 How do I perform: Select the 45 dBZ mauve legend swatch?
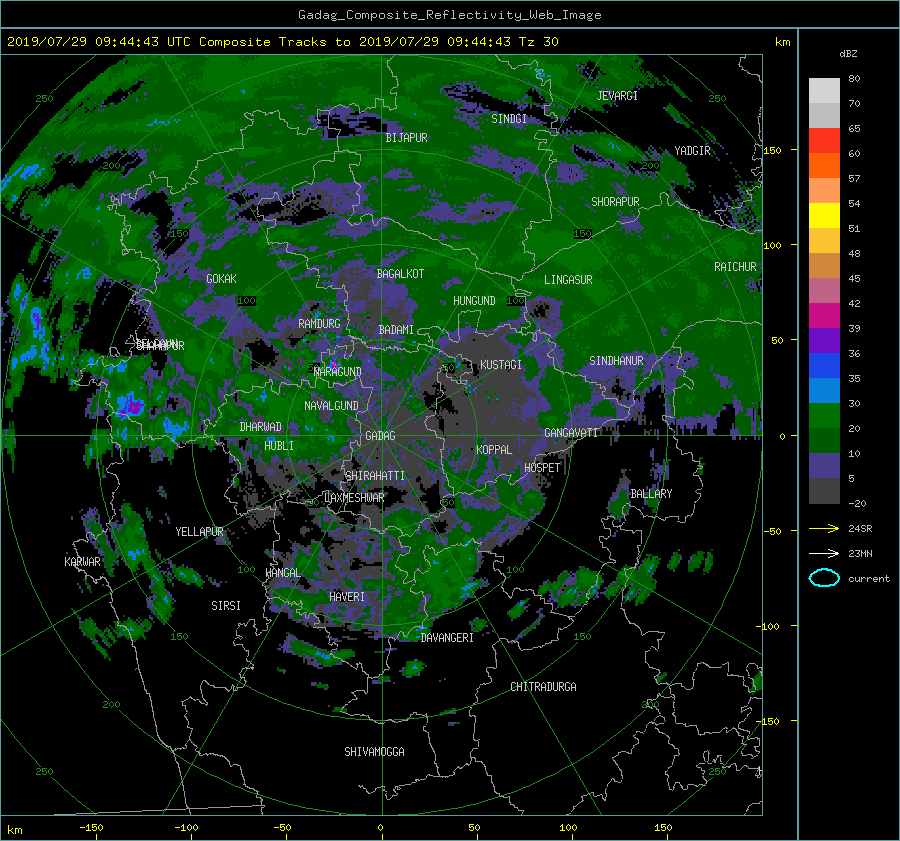[824, 290]
